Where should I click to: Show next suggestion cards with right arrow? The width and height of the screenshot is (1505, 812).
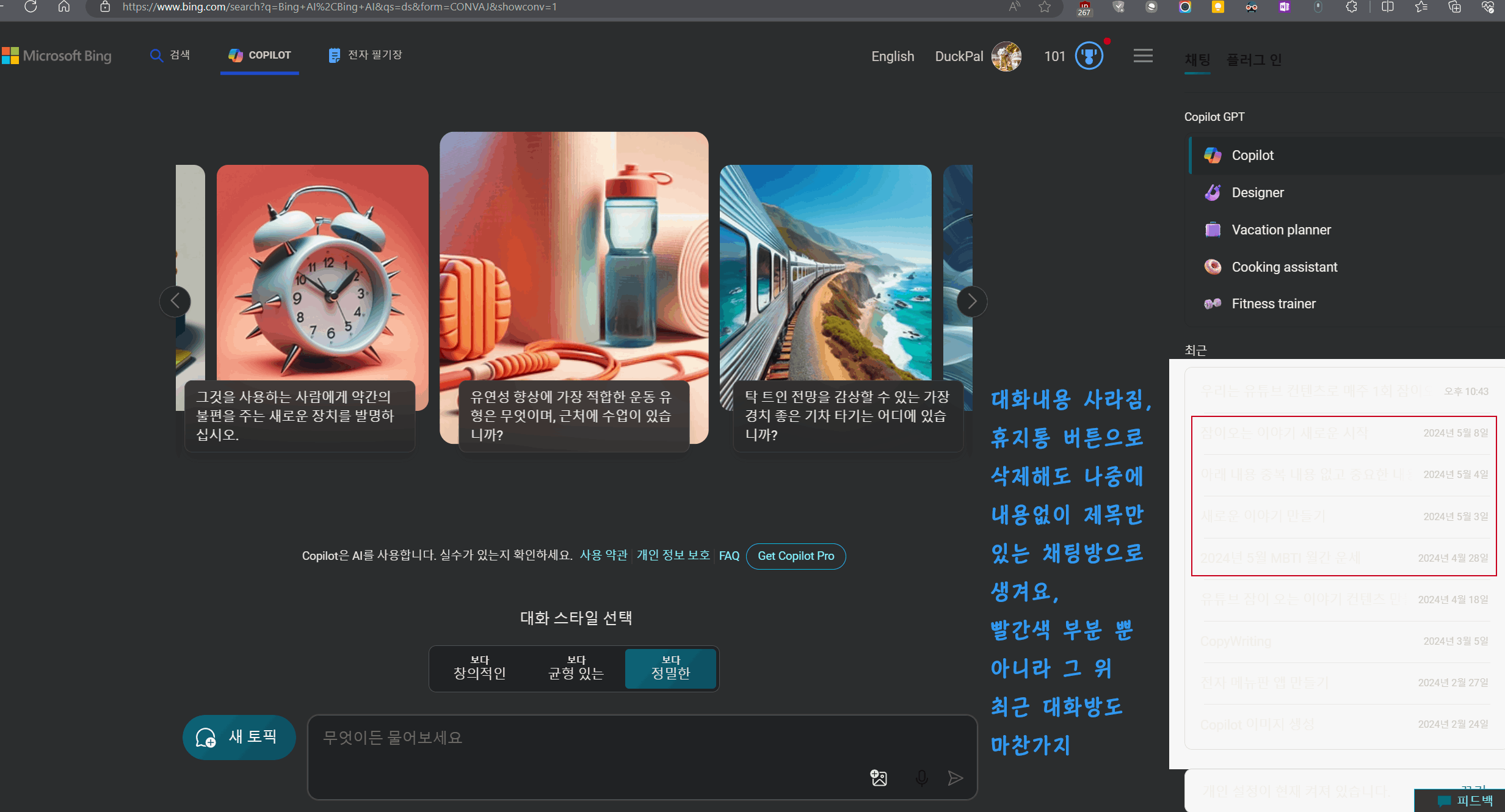point(972,301)
